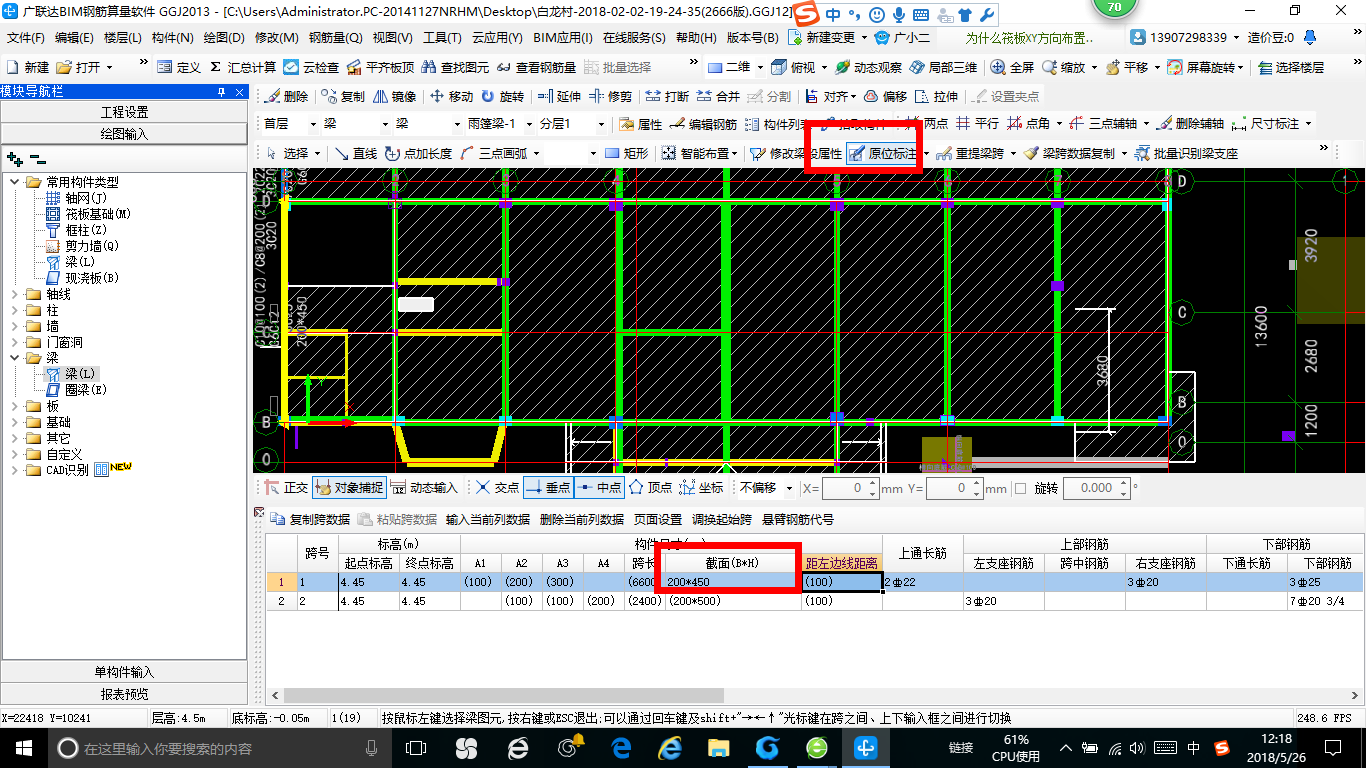Pick the 延伸 extend tool

tap(559, 97)
